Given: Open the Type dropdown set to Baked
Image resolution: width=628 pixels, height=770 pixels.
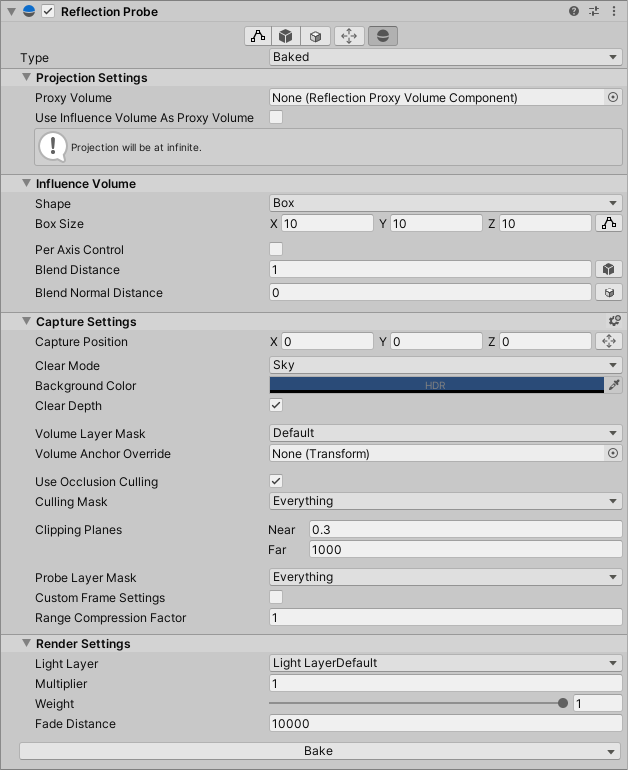Looking at the screenshot, I should (445, 57).
